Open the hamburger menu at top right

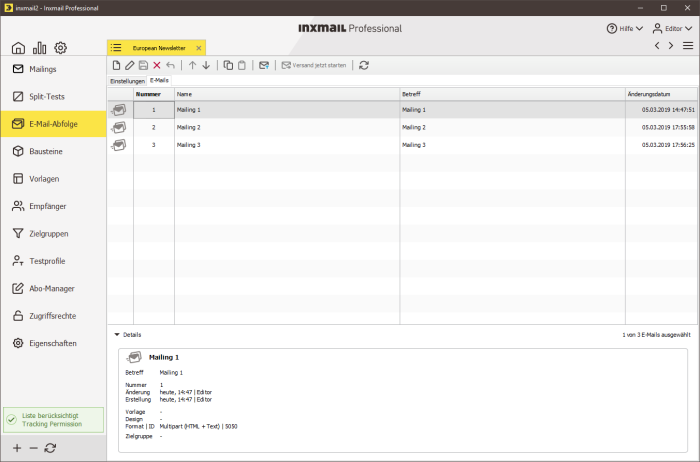(x=688, y=46)
